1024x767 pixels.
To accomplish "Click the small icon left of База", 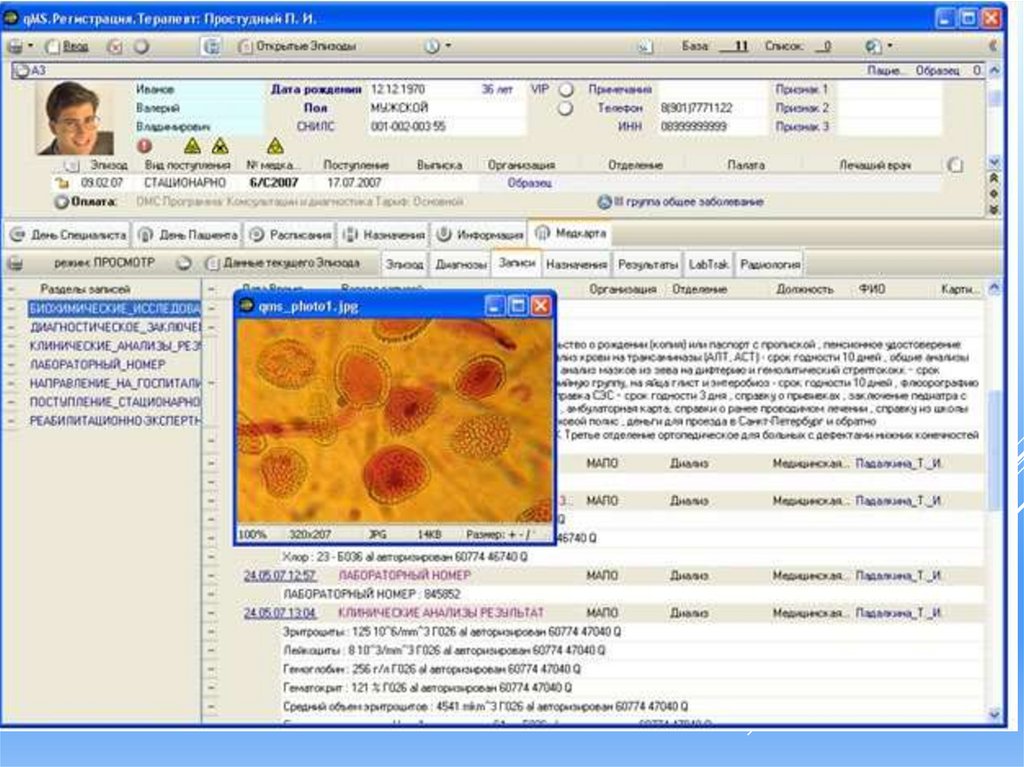I will tap(645, 47).
